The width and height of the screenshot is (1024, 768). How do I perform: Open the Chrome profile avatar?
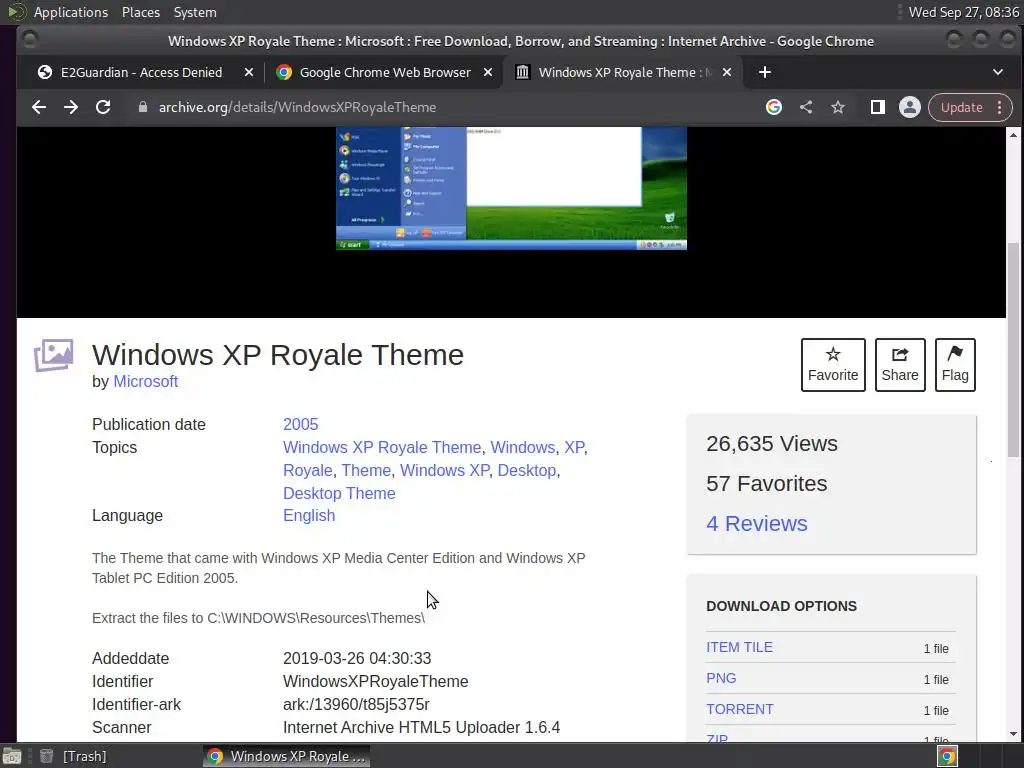[910, 107]
